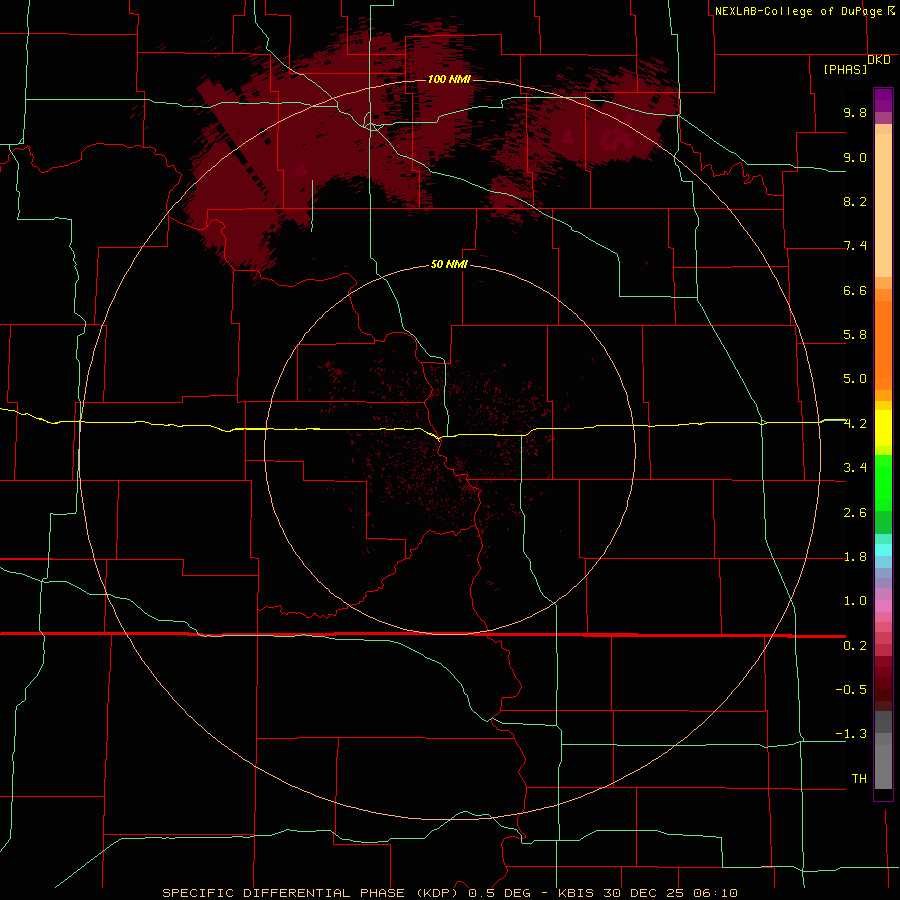900x900 pixels.
Task: Click the 4.2 value on the color scale
Action: [855, 424]
